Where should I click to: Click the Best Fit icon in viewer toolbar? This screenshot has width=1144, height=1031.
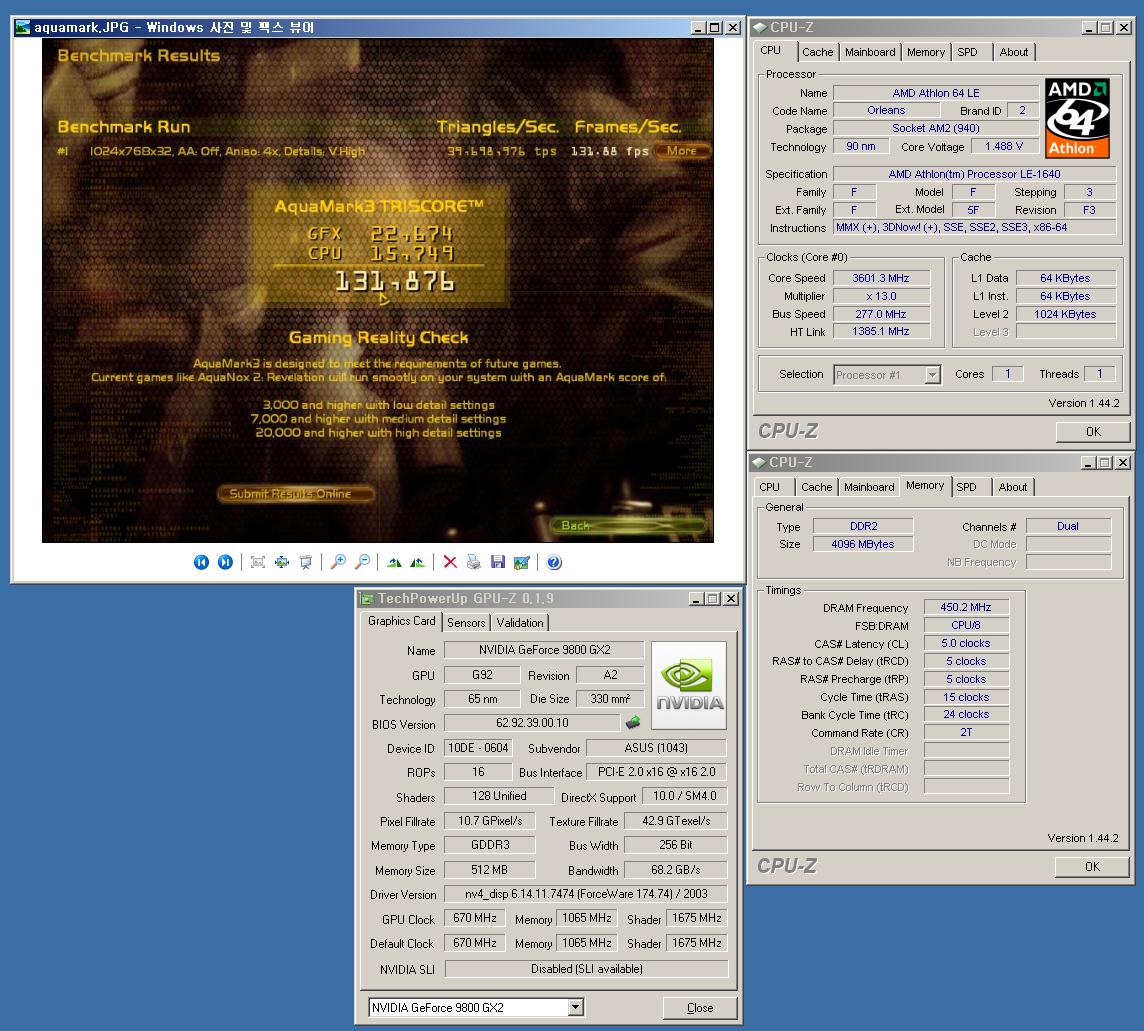coord(258,562)
